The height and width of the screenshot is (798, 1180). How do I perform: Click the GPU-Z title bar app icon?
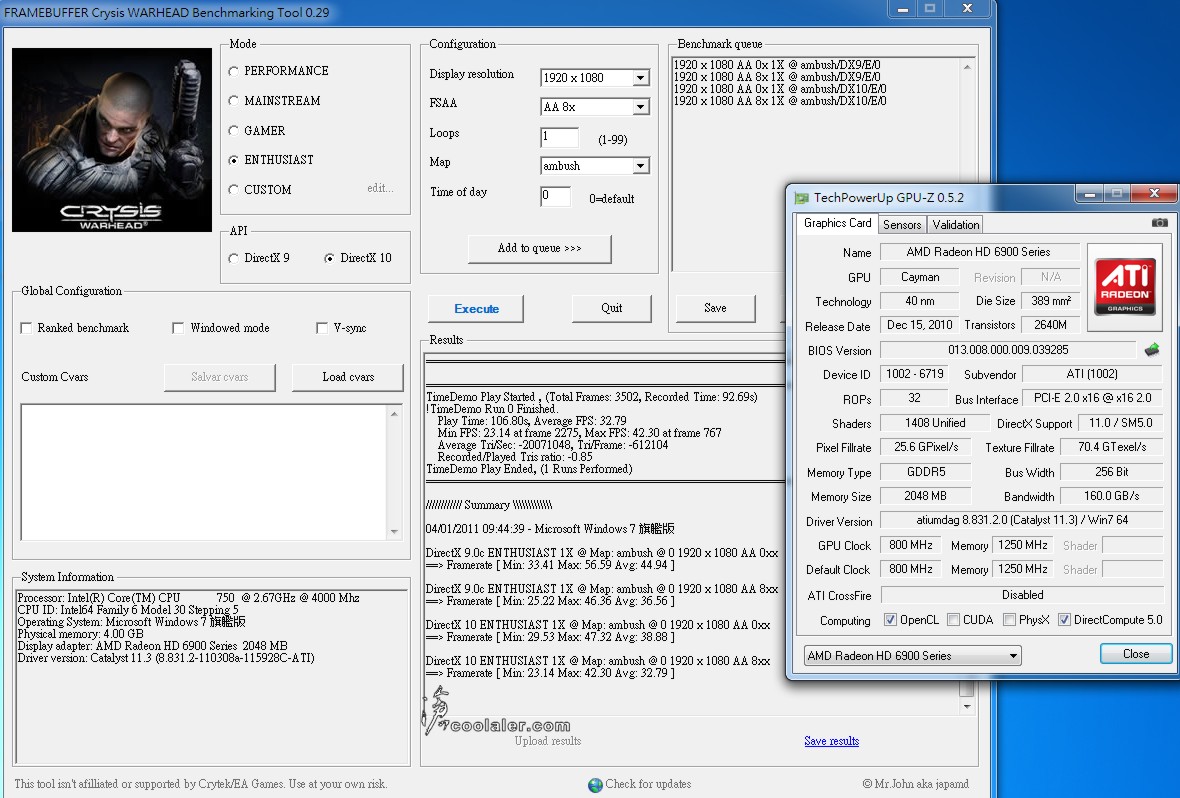[801, 198]
